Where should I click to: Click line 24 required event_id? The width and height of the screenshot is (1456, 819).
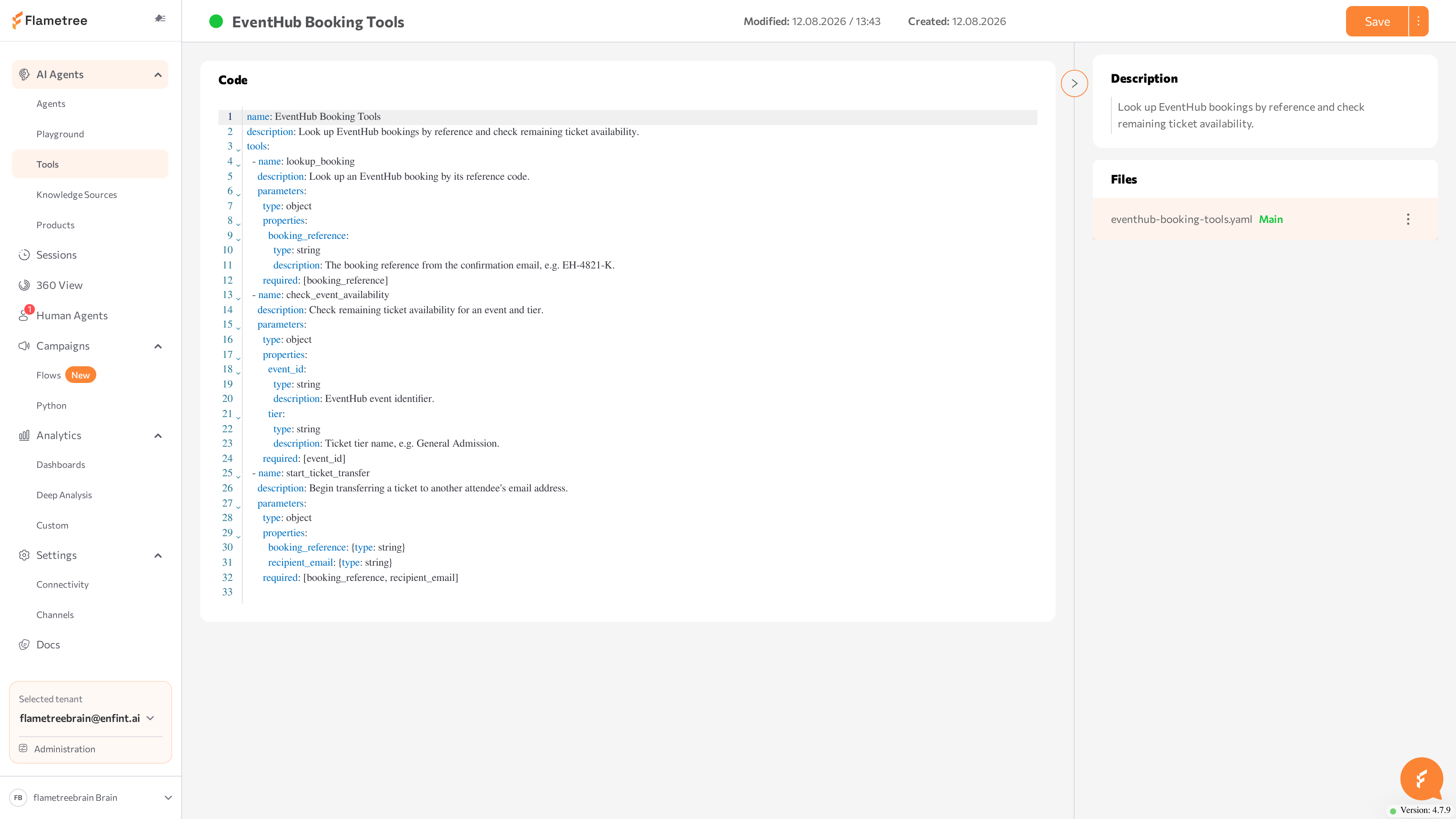[x=303, y=458]
